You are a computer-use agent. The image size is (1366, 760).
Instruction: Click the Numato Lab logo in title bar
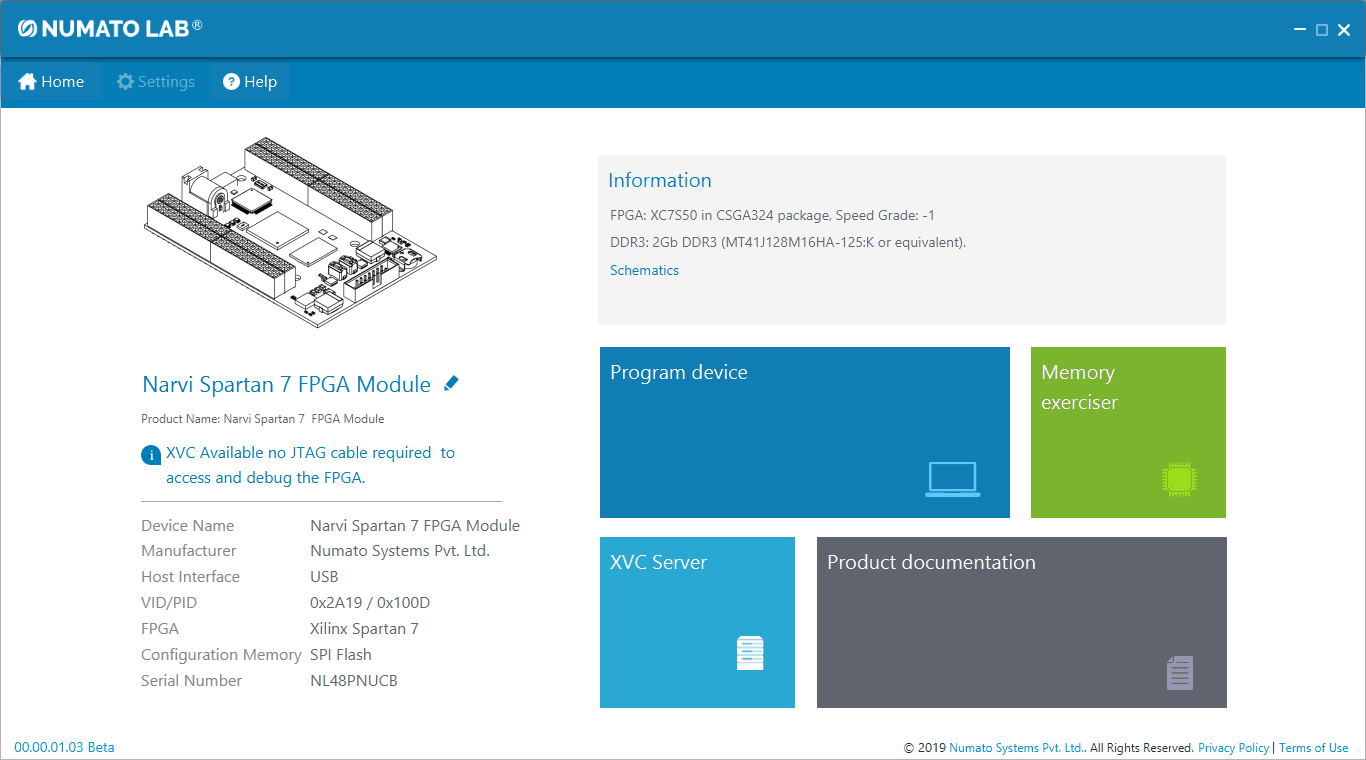point(110,28)
